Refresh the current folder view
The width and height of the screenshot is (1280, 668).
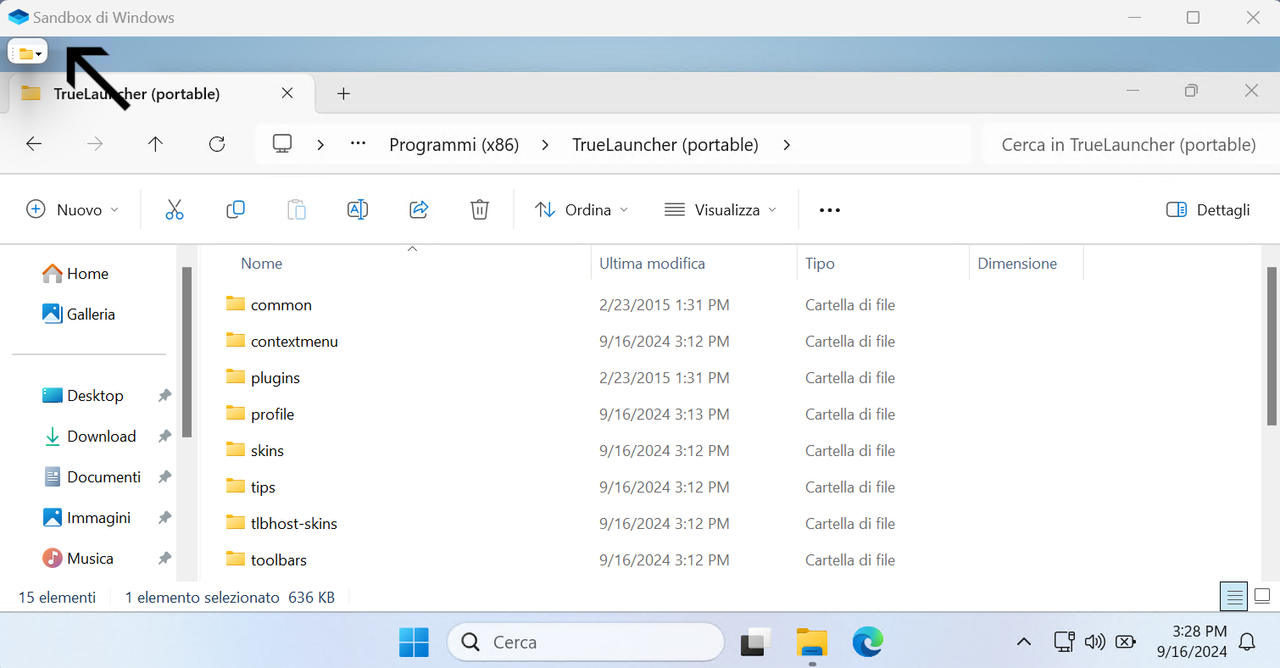pos(217,144)
